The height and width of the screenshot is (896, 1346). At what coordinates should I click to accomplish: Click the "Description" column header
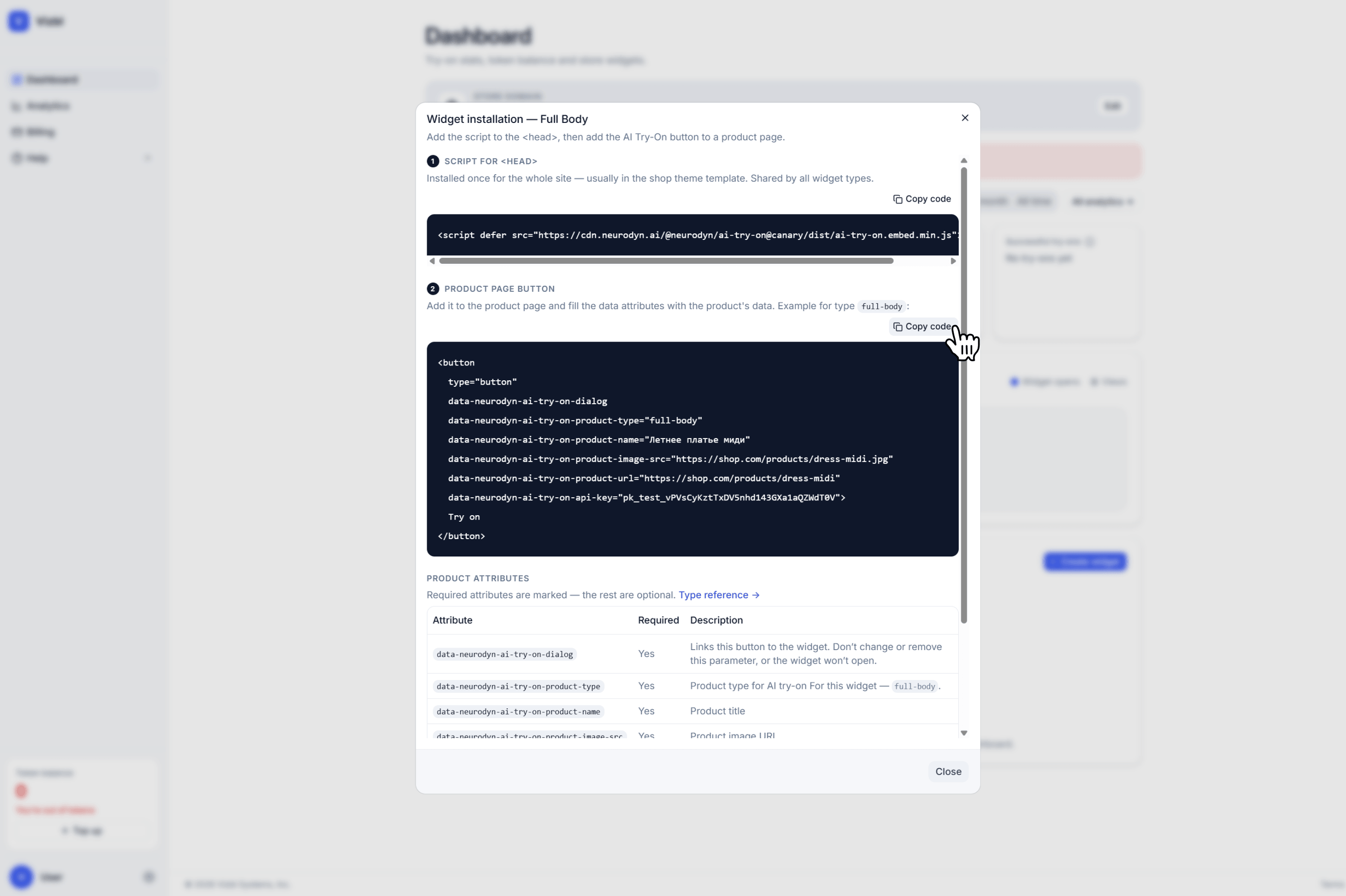click(716, 620)
